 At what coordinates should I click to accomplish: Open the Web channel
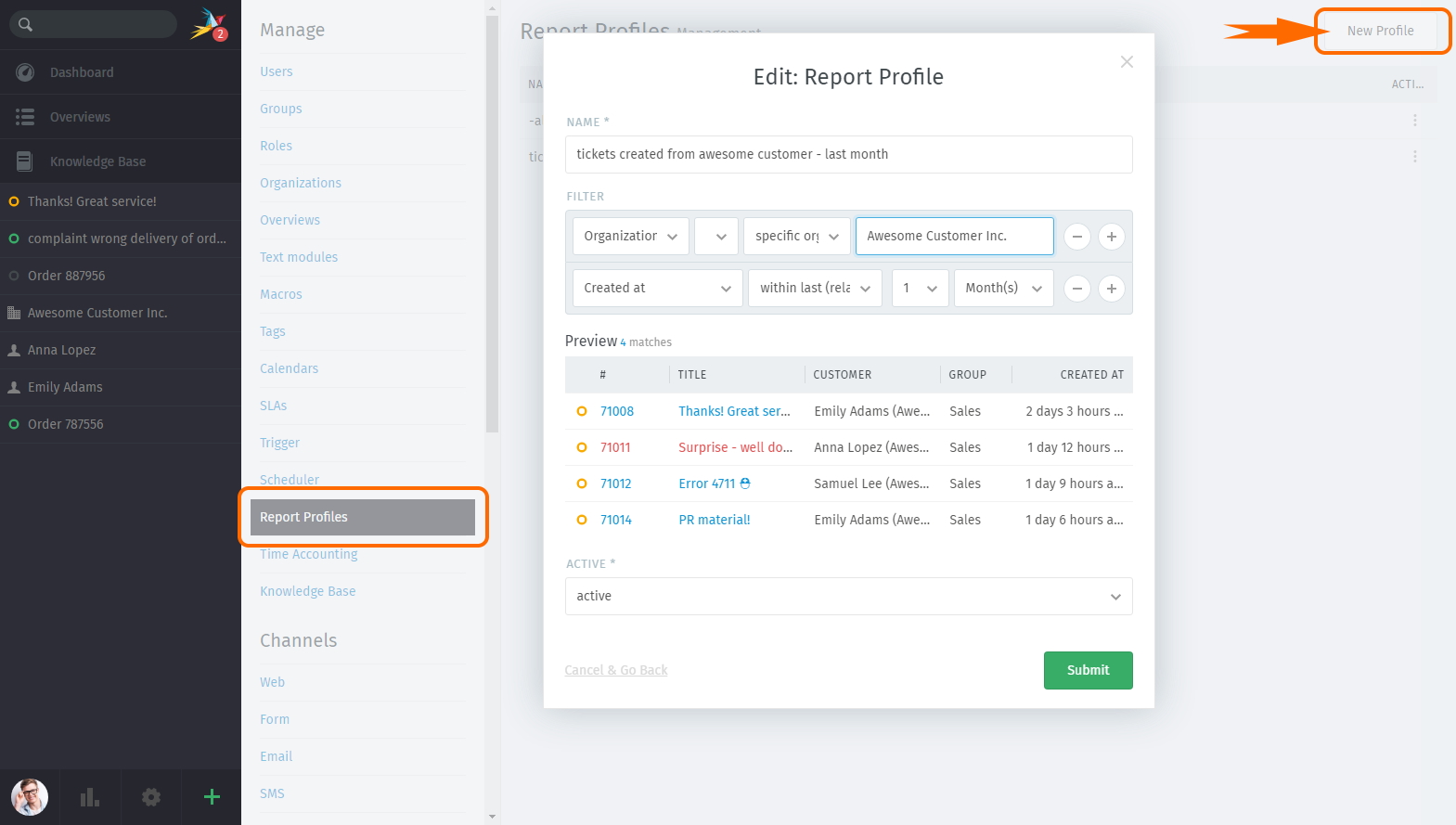[x=273, y=682]
